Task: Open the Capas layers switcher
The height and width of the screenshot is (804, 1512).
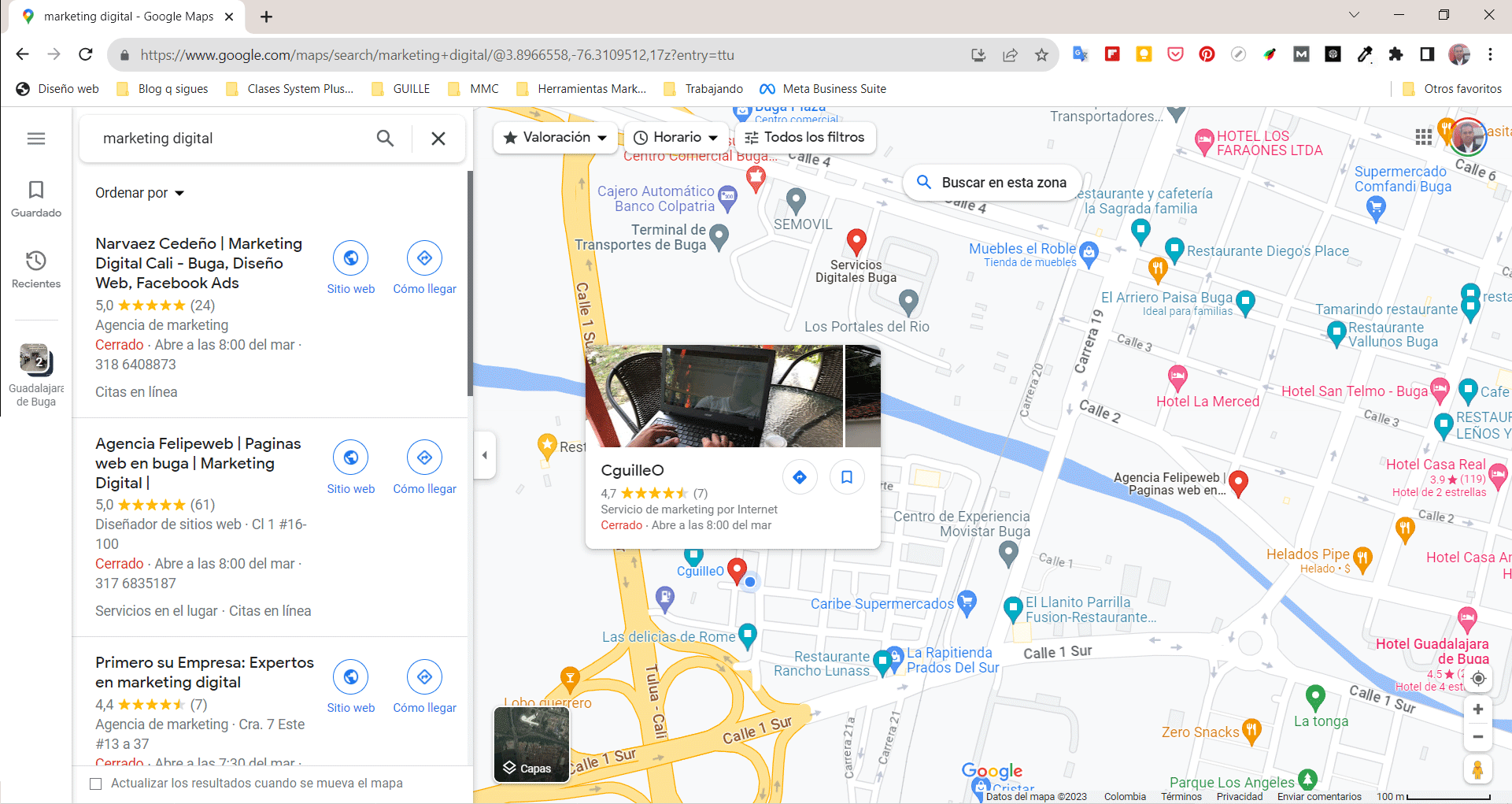Action: pyautogui.click(x=532, y=744)
